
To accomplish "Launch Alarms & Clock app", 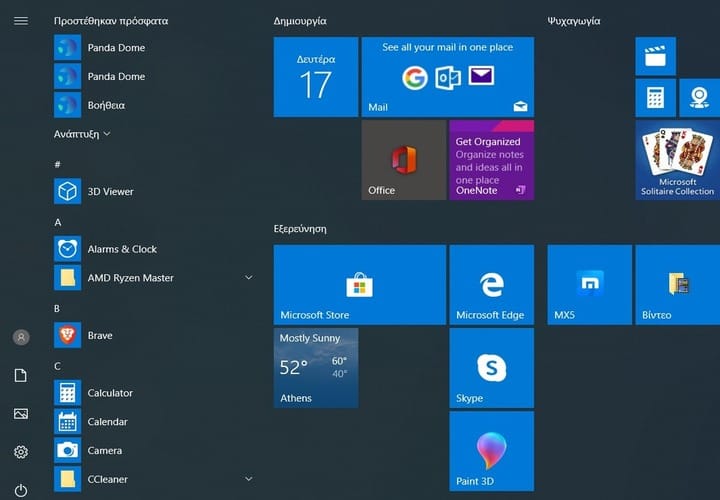I will (155, 249).
